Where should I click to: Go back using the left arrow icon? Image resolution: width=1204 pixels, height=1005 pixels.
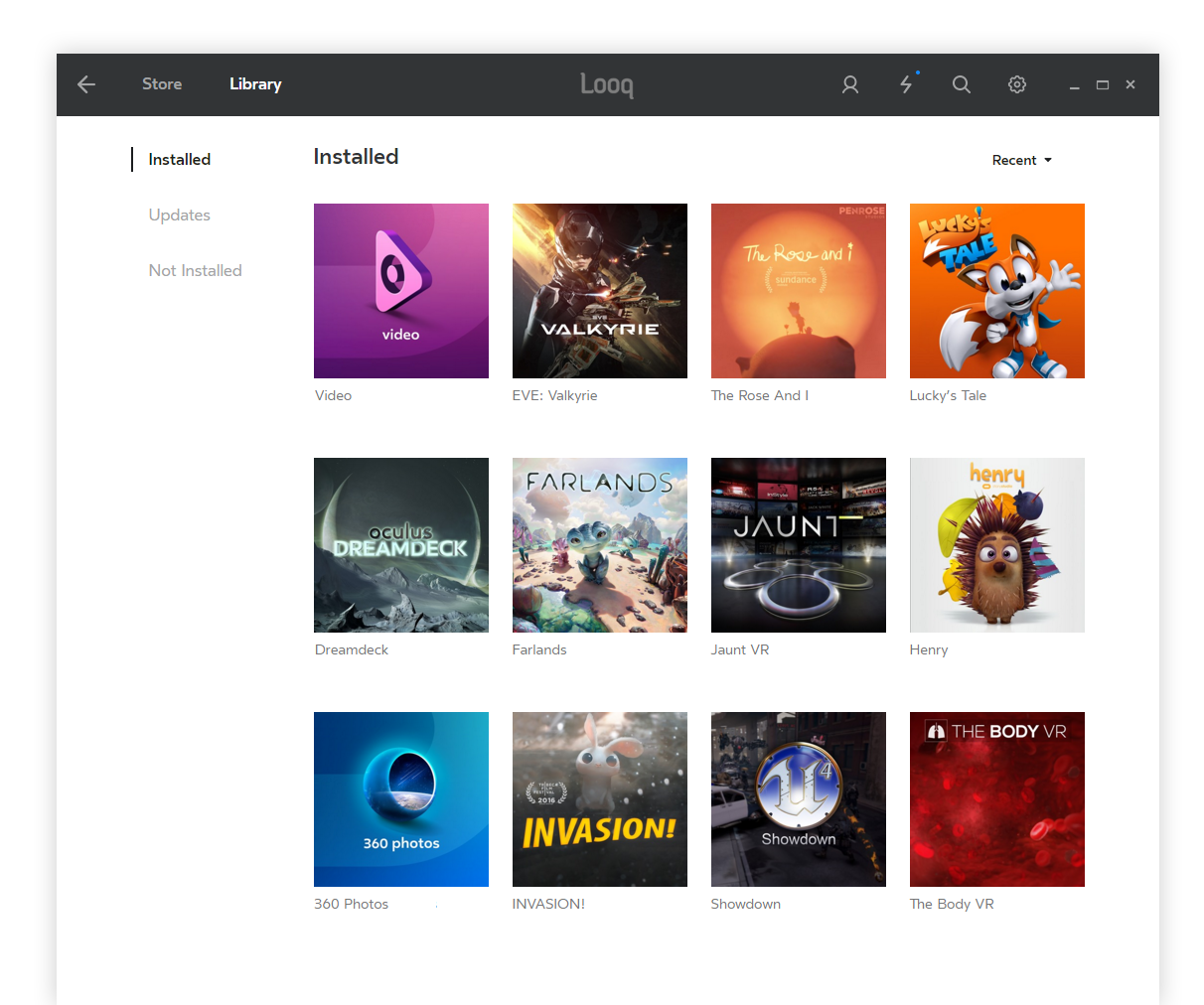coord(86,84)
